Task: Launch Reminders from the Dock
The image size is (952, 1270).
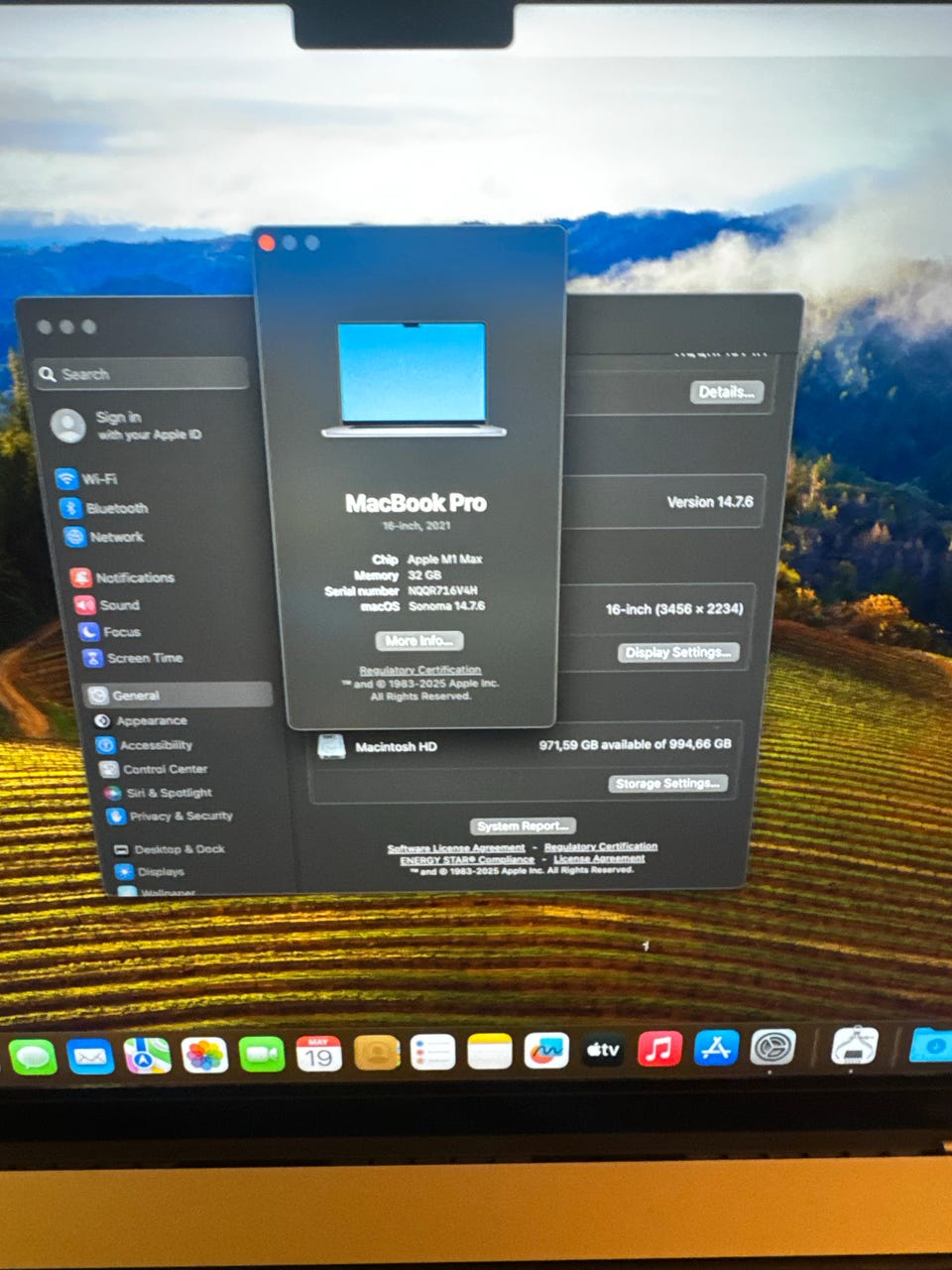Action: point(432,1052)
